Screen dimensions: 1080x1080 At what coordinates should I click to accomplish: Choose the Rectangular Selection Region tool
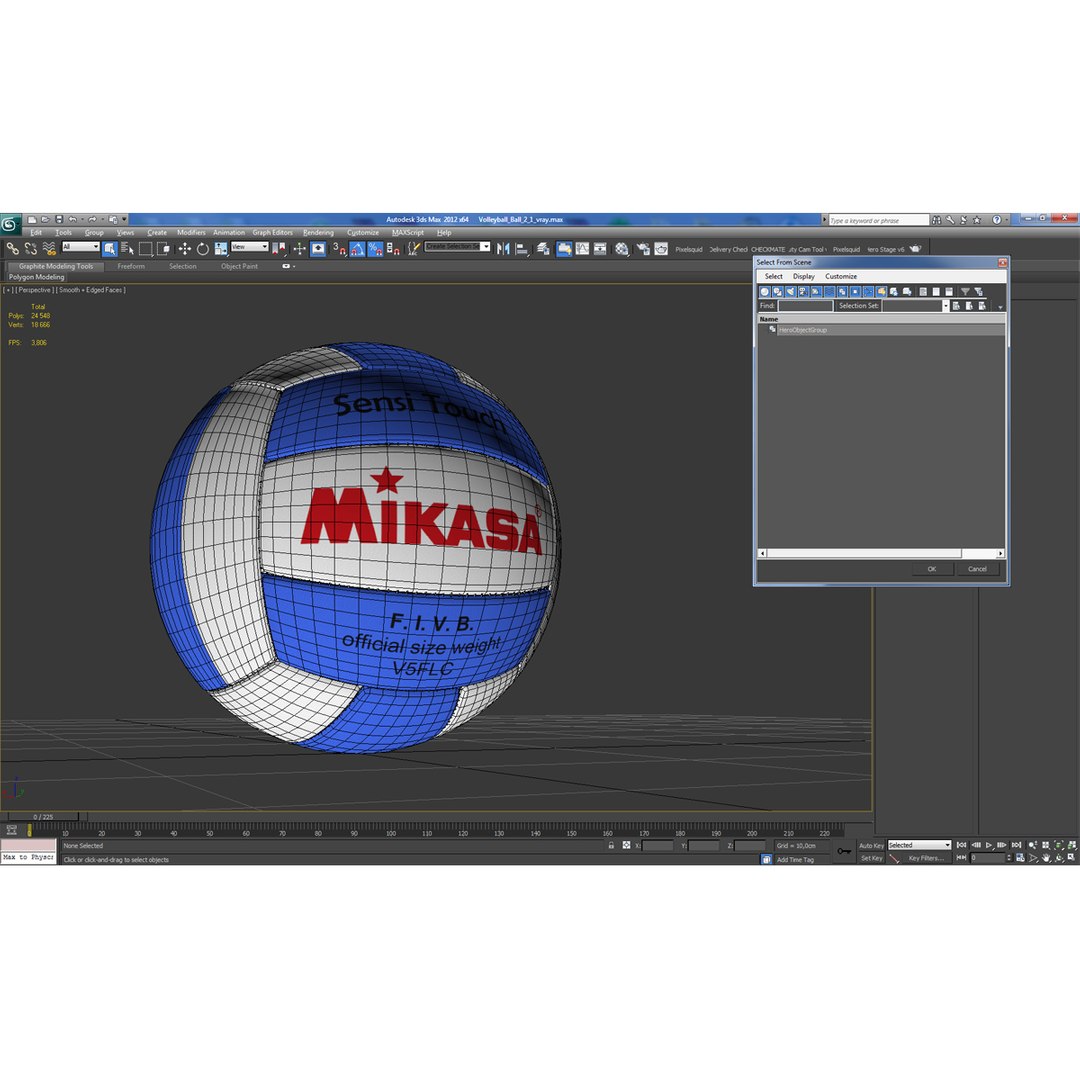[x=145, y=249]
